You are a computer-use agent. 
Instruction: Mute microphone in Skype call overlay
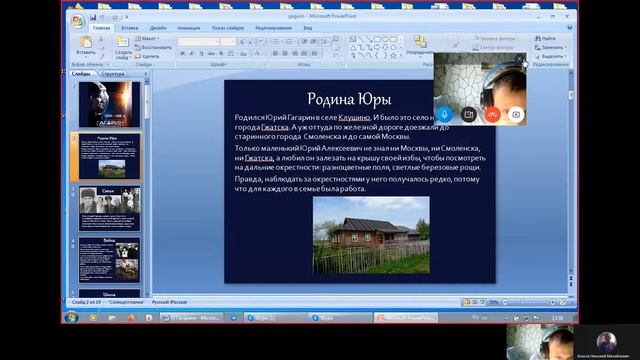(x=444, y=114)
